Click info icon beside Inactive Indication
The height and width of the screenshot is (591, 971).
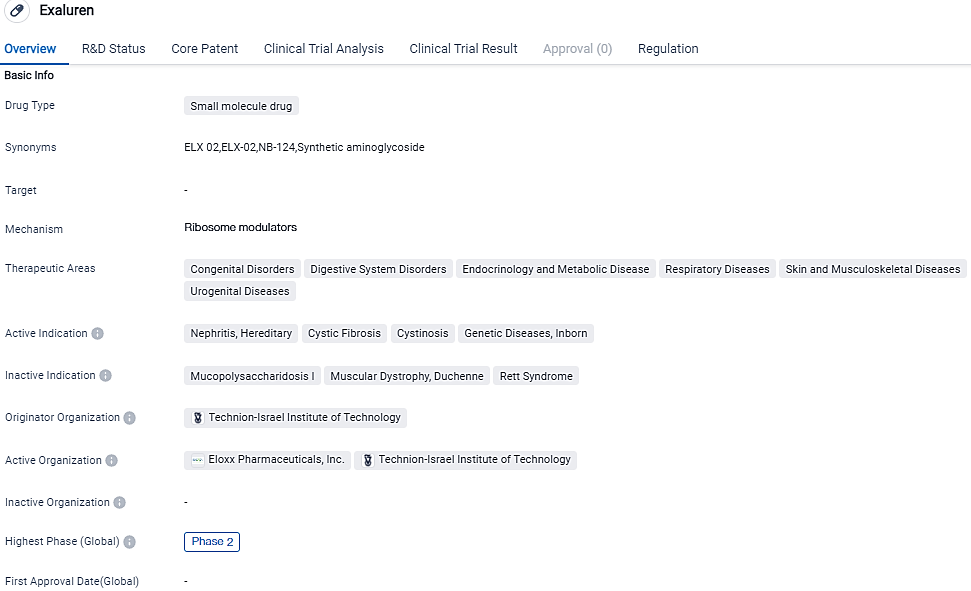coord(106,376)
